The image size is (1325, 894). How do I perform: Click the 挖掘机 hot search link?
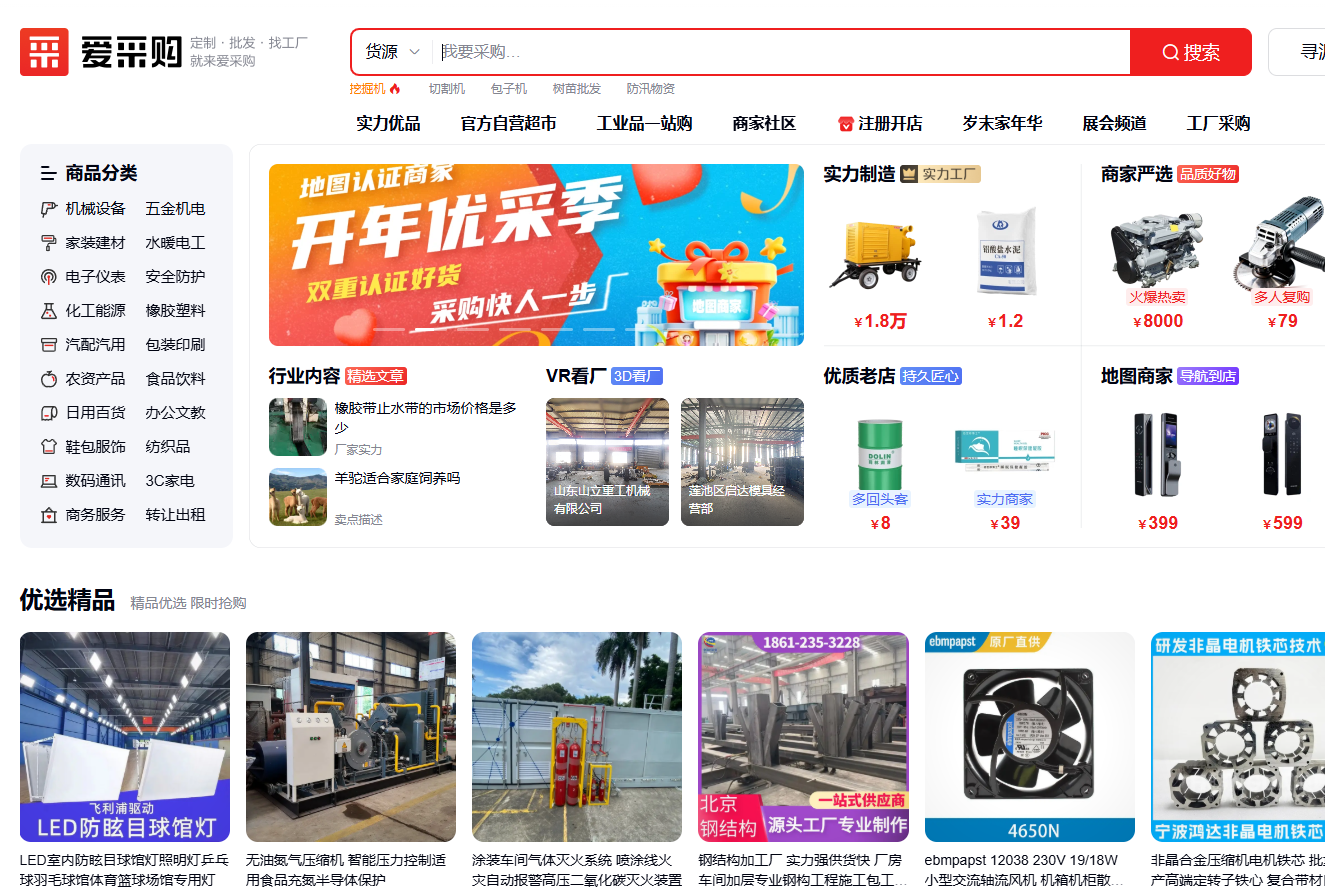(x=367, y=89)
